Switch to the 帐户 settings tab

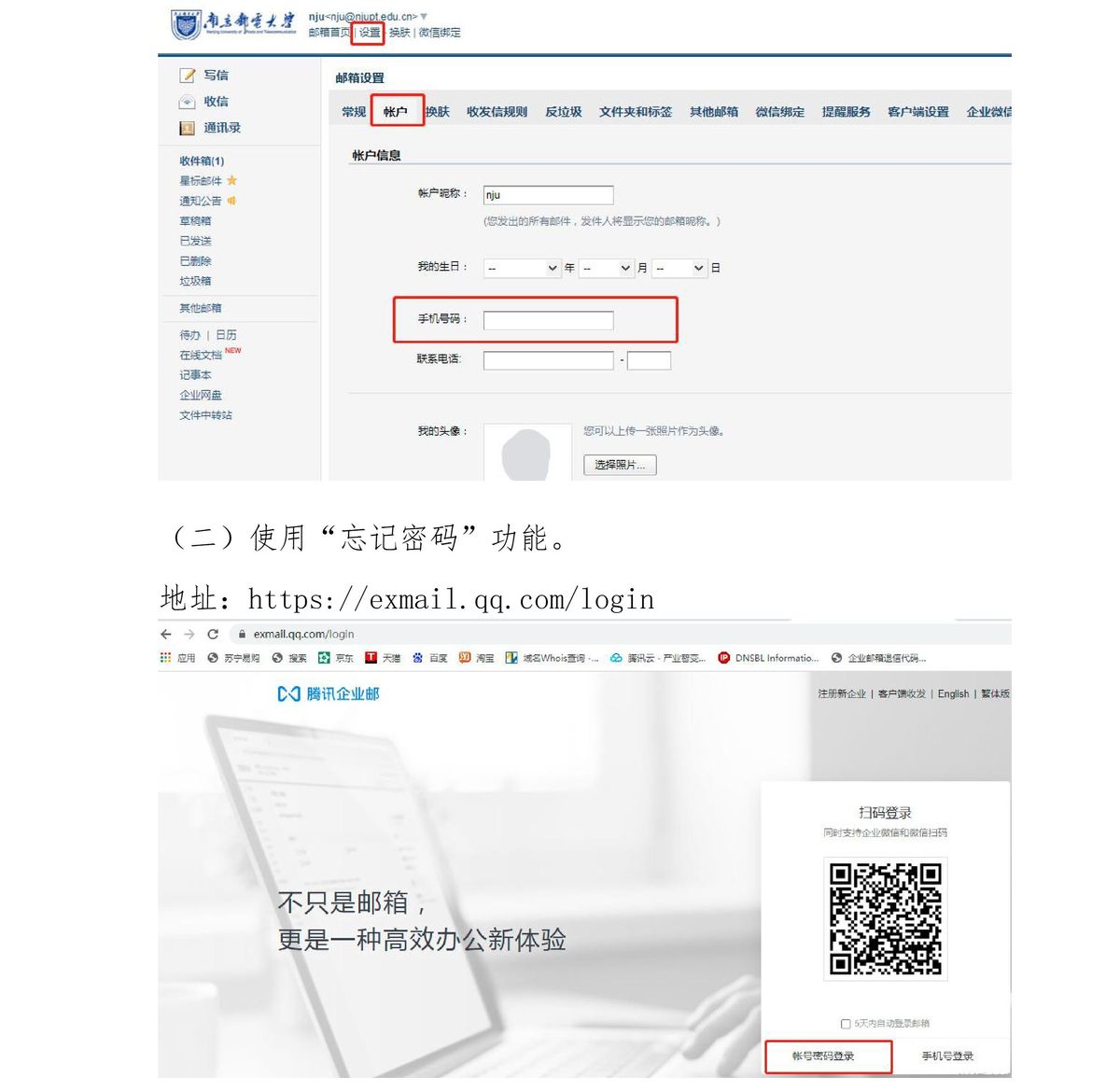pyautogui.click(x=396, y=112)
